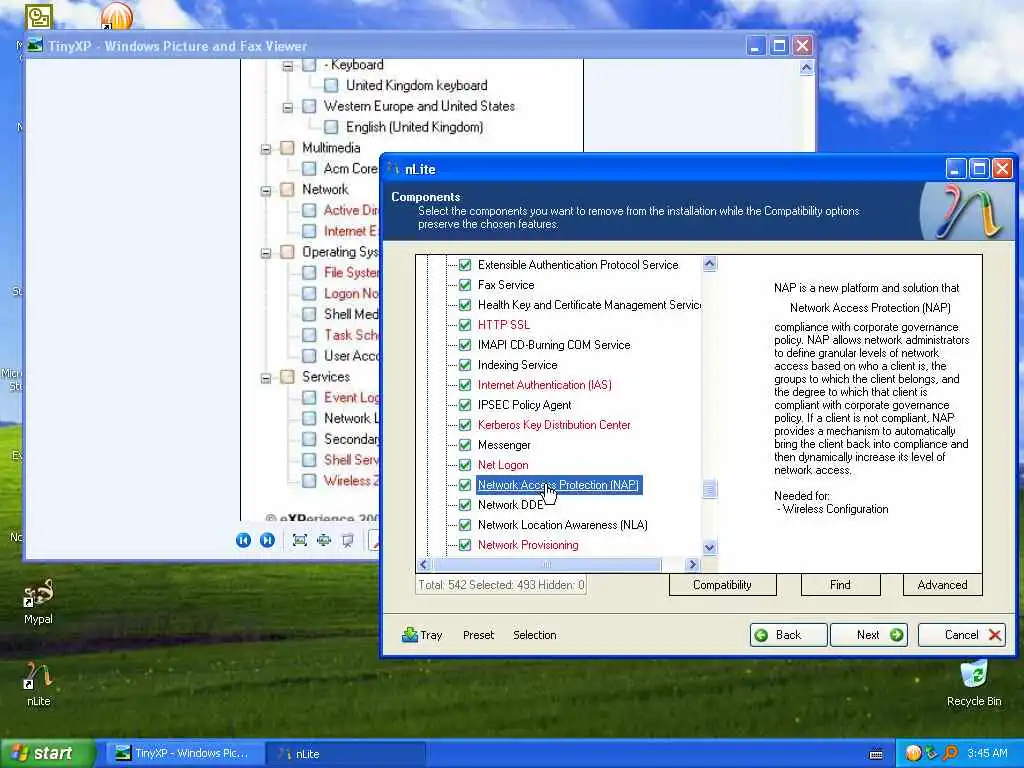1024x768 pixels.
Task: Click the Back button
Action: [788, 635]
